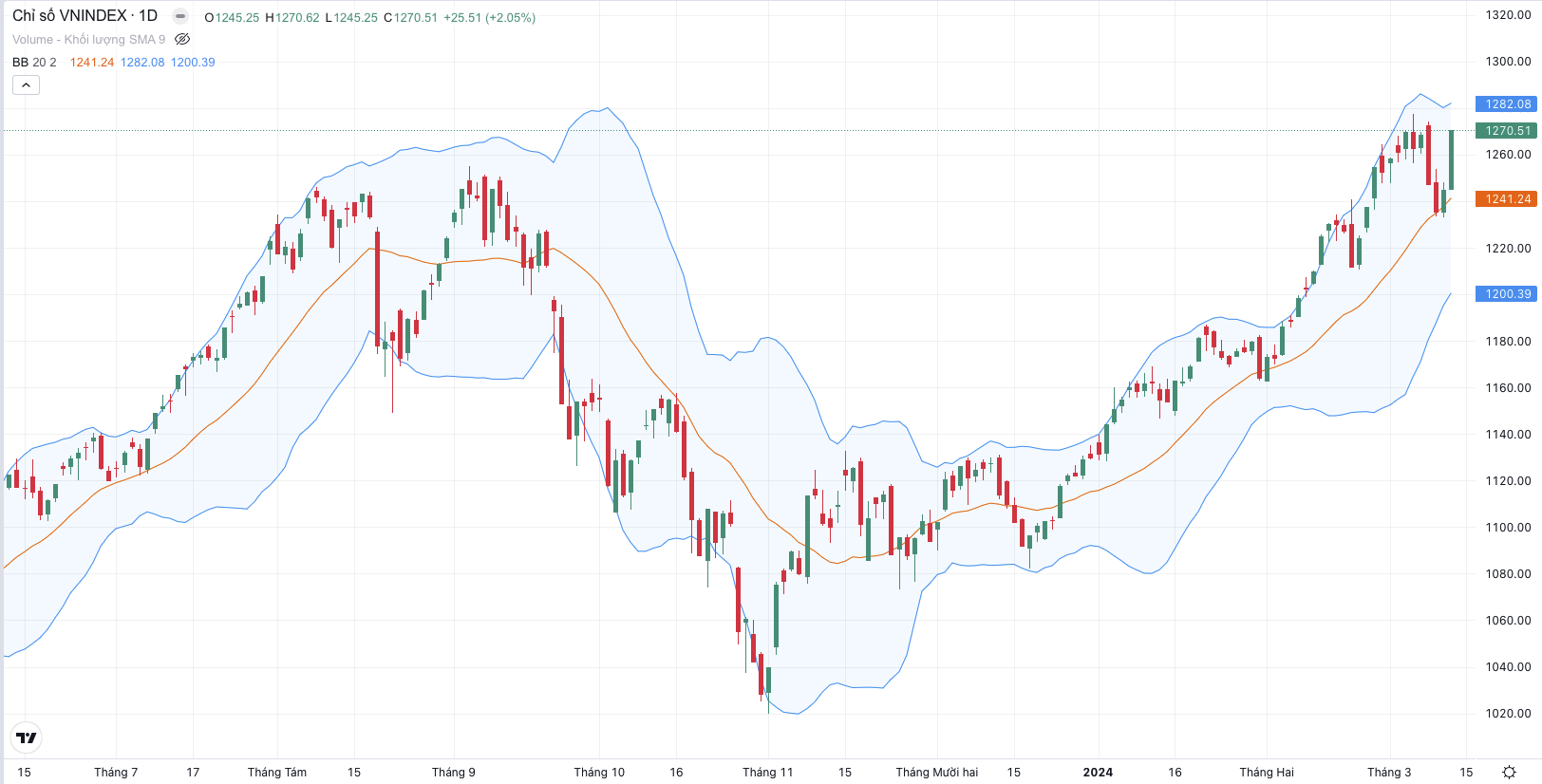Click the BB upper value 1282.08 in legend
Screen dimensions: 1542x784
pyautogui.click(x=142, y=62)
